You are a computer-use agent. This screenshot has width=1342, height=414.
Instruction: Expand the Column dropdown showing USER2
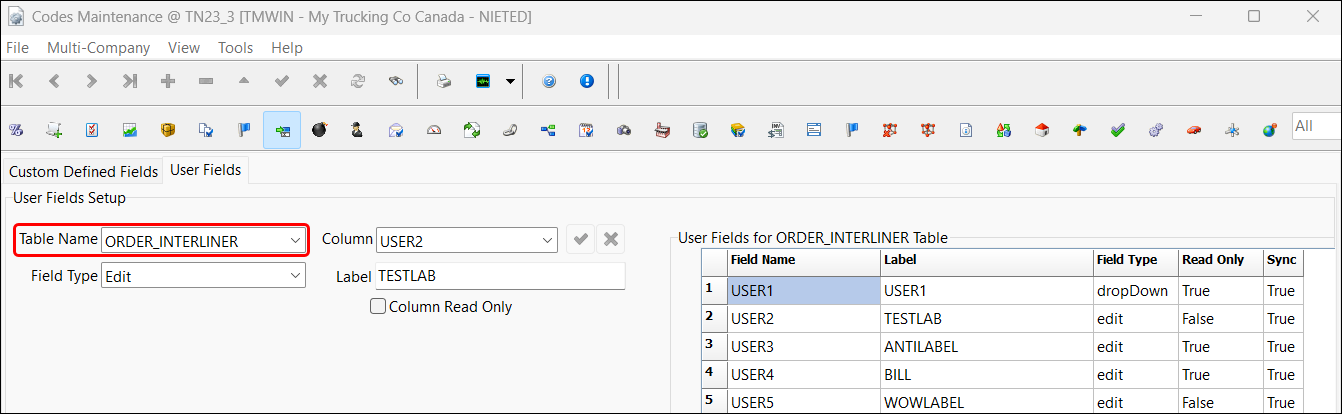pos(546,240)
